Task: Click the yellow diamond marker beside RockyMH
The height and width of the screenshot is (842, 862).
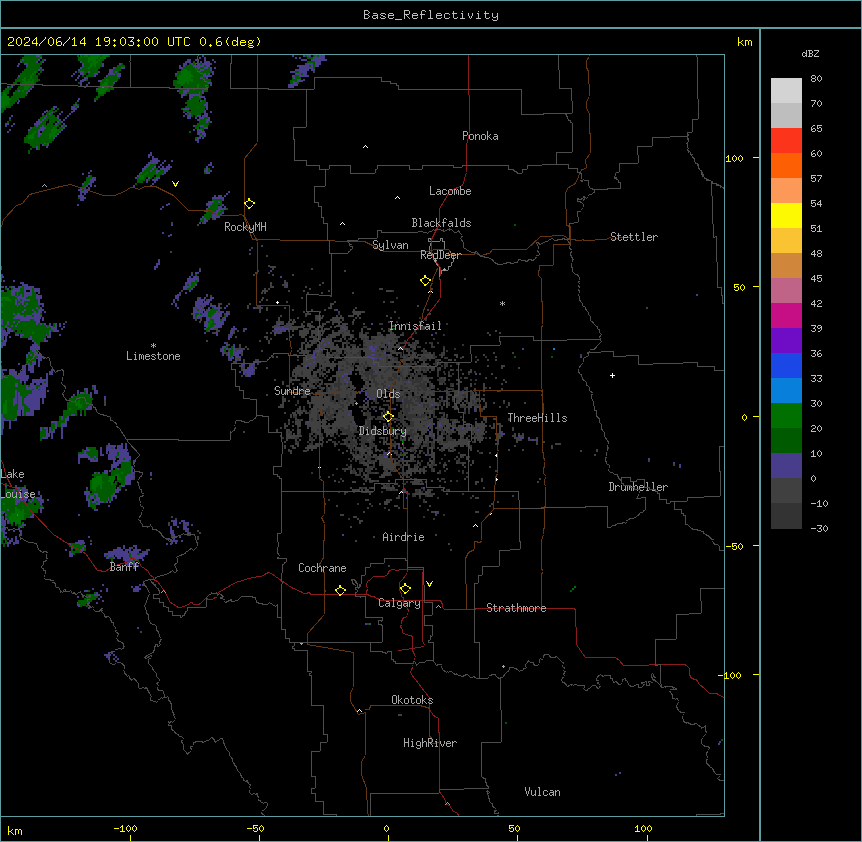Action: click(x=250, y=204)
